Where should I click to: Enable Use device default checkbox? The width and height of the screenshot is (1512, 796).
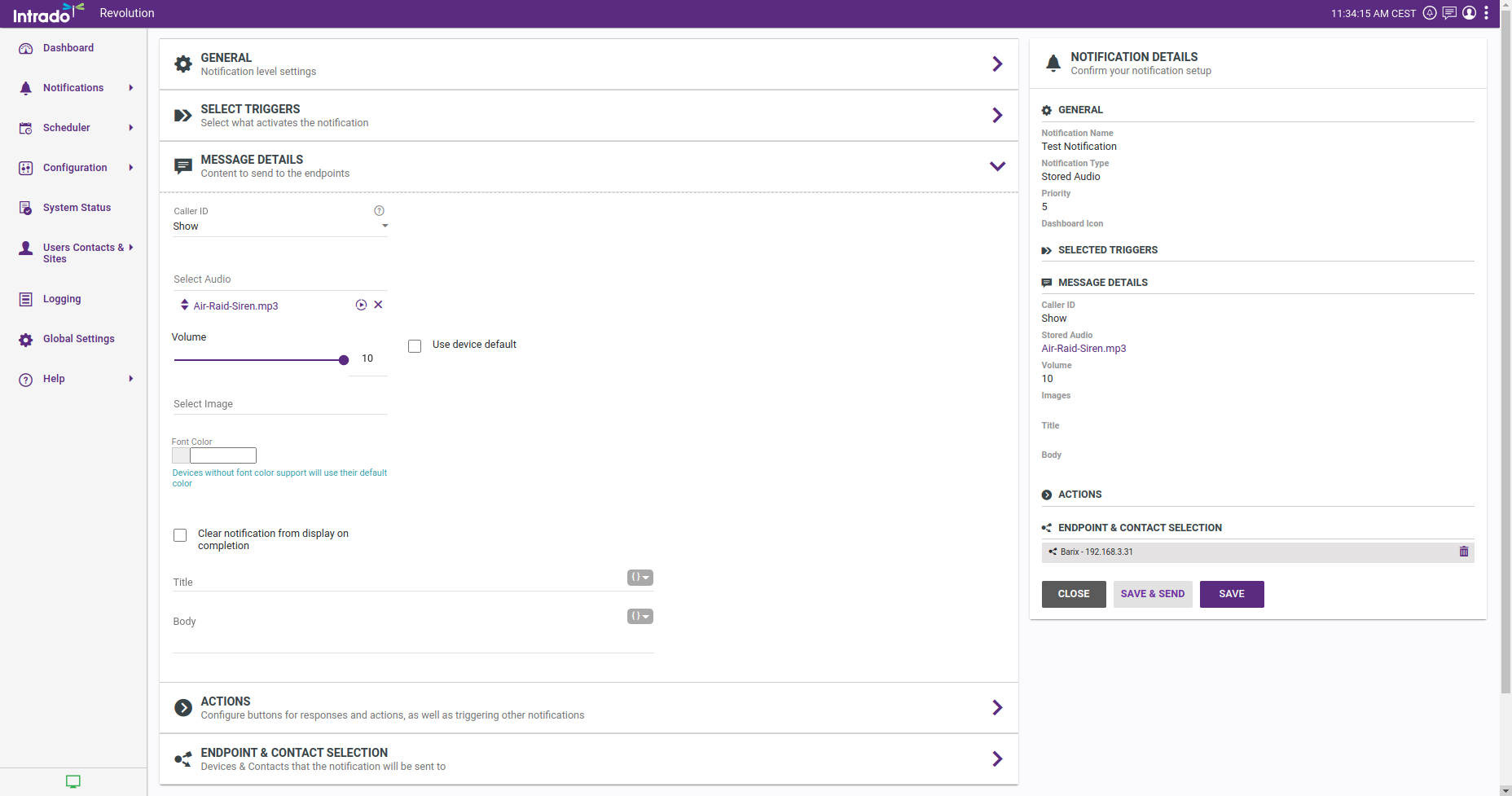pos(415,346)
